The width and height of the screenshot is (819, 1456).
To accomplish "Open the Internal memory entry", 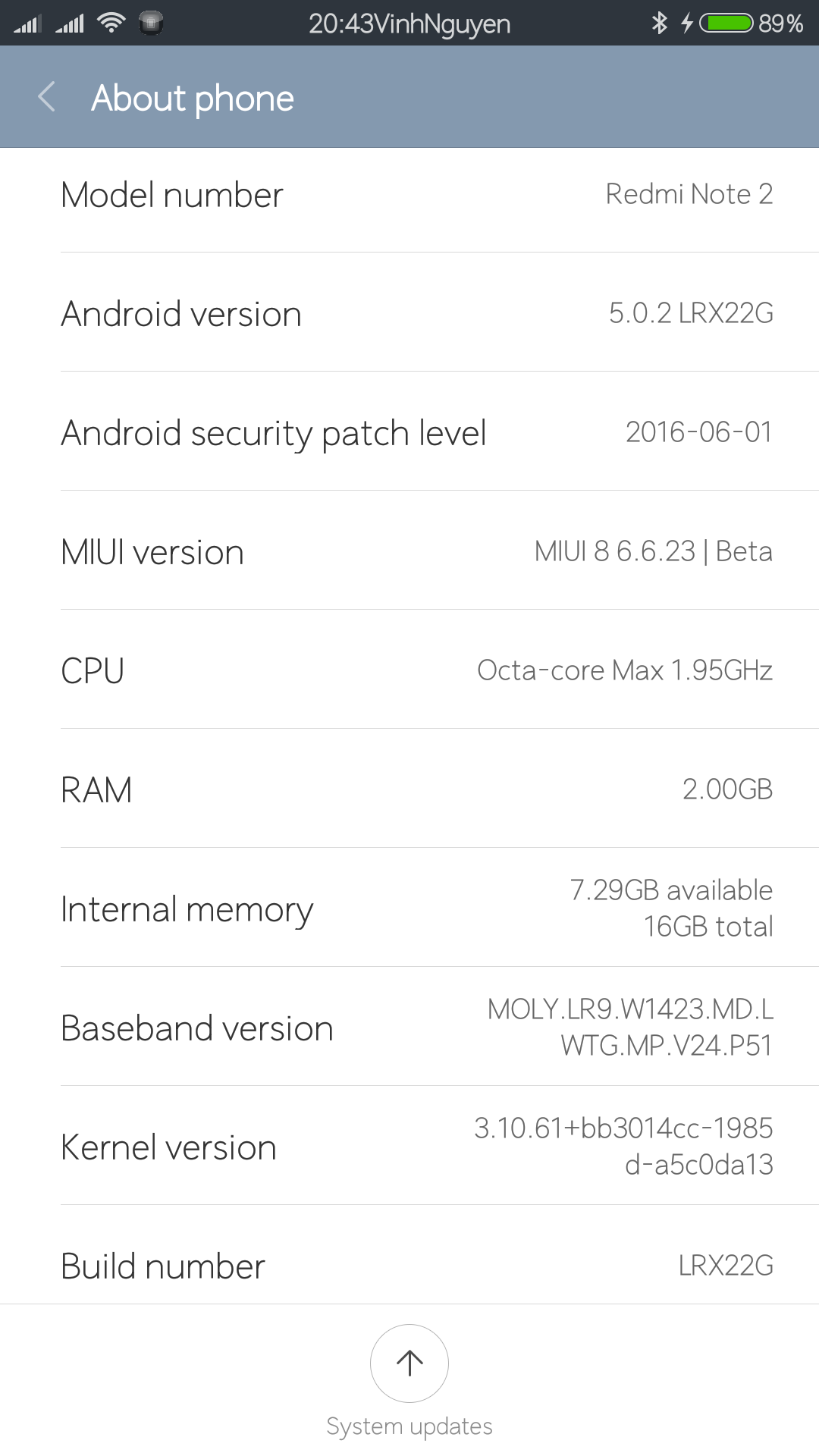I will click(409, 908).
